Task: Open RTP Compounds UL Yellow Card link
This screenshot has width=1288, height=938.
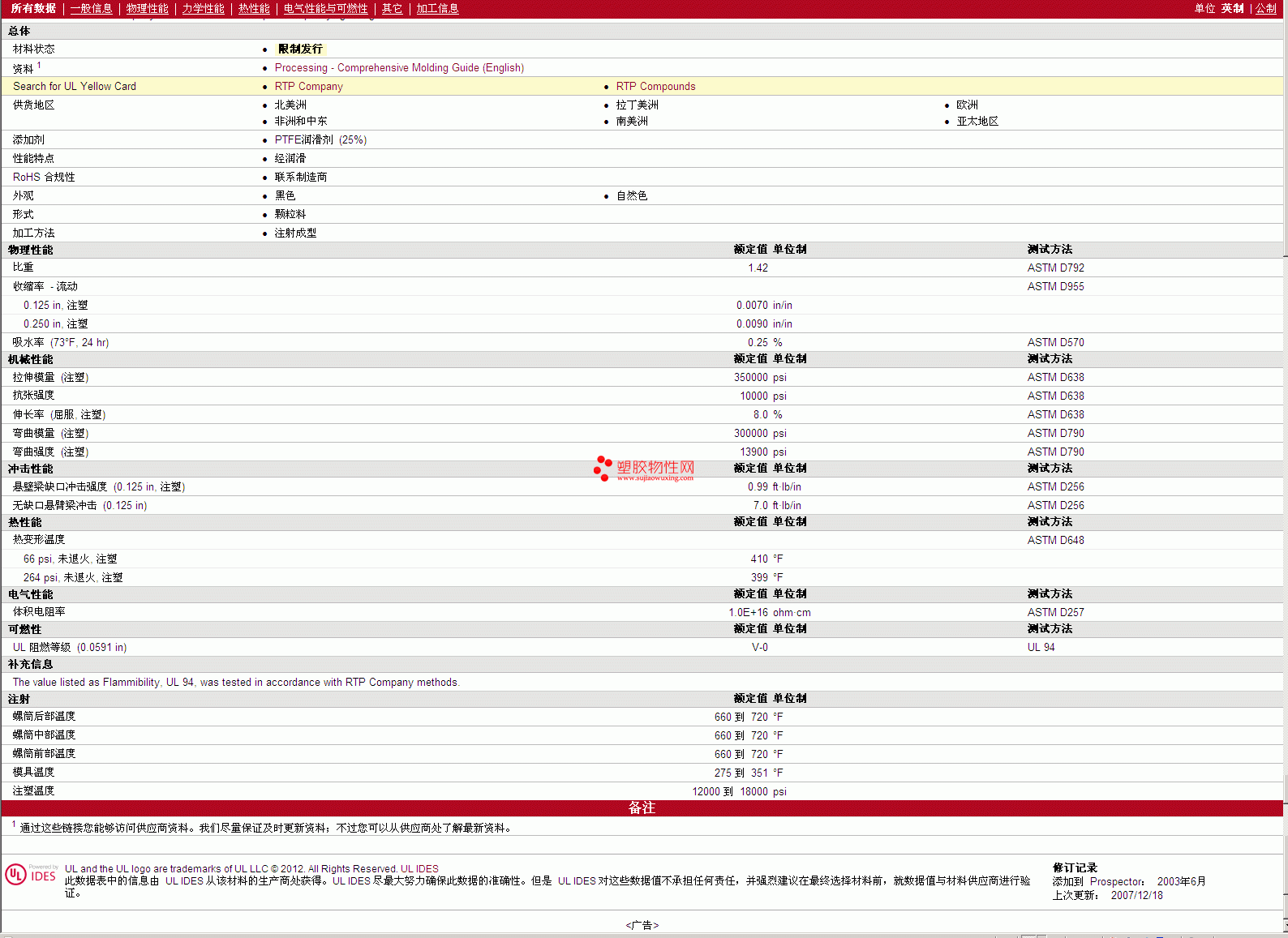Action: tap(655, 87)
